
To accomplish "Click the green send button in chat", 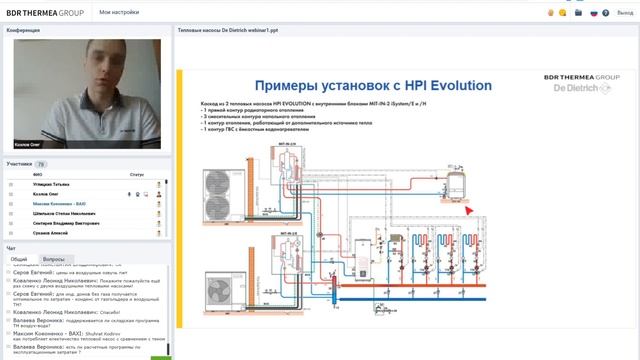I will [x=161, y=358].
